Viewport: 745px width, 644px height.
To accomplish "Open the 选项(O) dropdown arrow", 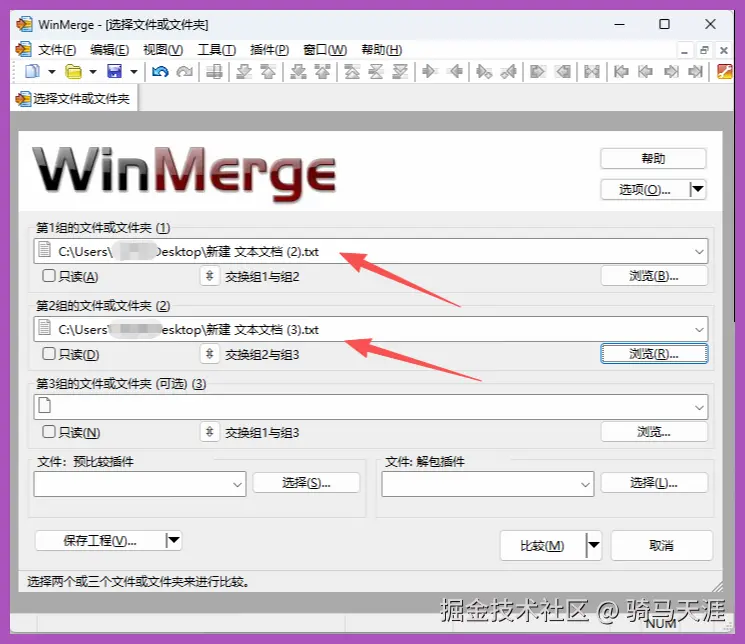I will pyautogui.click(x=697, y=189).
